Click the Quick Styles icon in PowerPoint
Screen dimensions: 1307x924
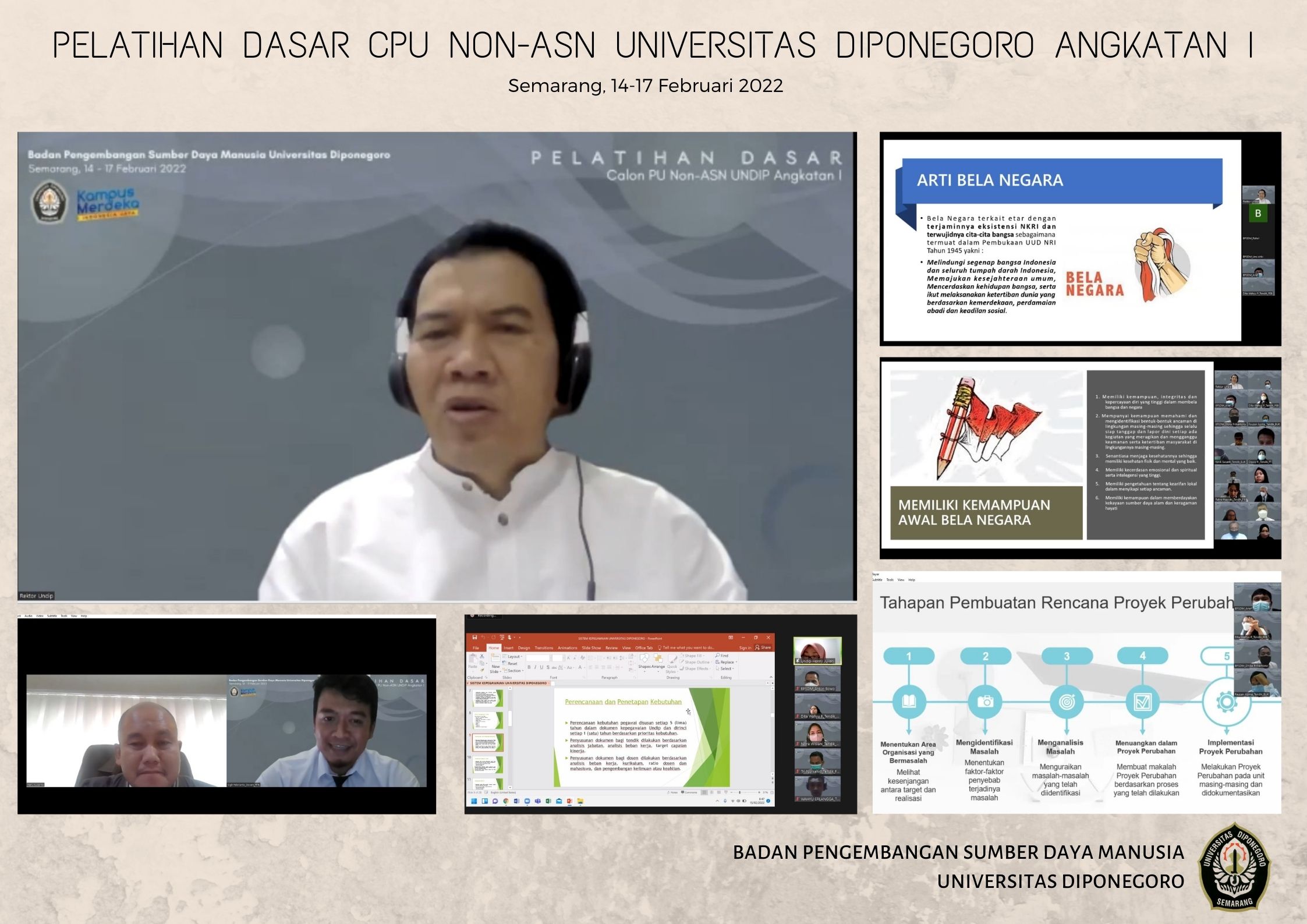(x=672, y=660)
